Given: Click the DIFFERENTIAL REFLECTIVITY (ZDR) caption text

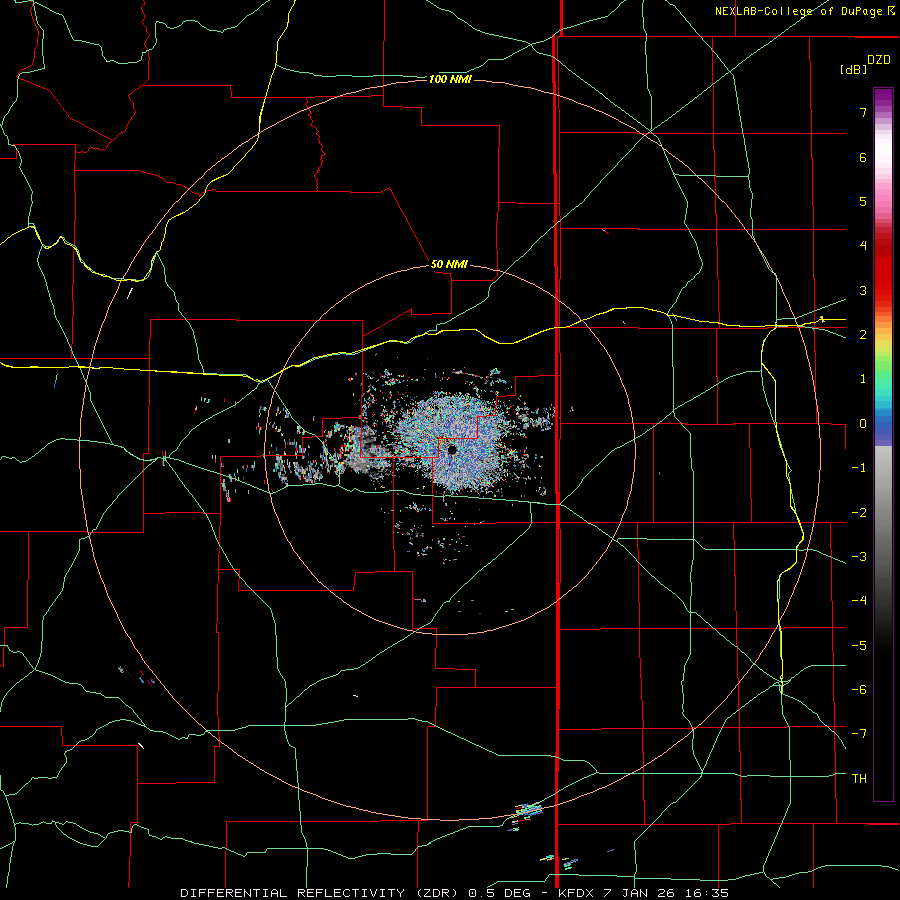Looking at the screenshot, I should coord(319,893).
